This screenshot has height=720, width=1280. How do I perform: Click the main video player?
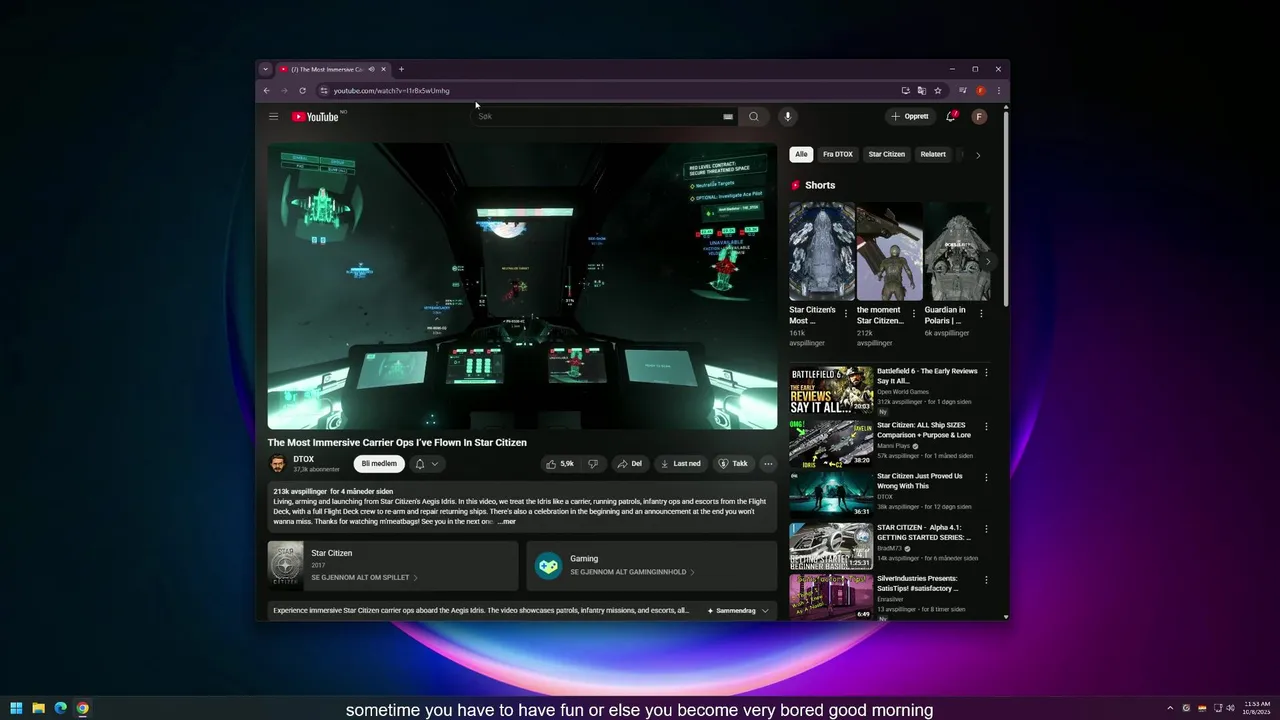[522, 286]
